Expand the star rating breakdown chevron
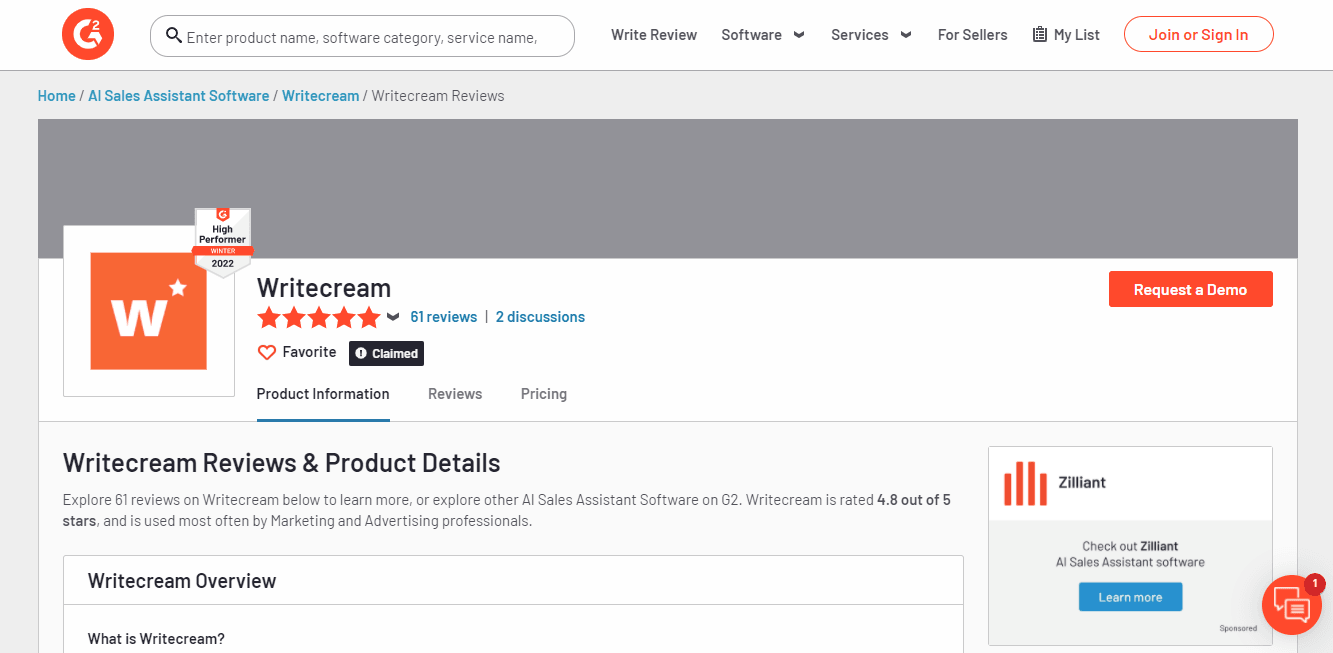Screen dimensions: 1333x653 pyautogui.click(x=393, y=317)
